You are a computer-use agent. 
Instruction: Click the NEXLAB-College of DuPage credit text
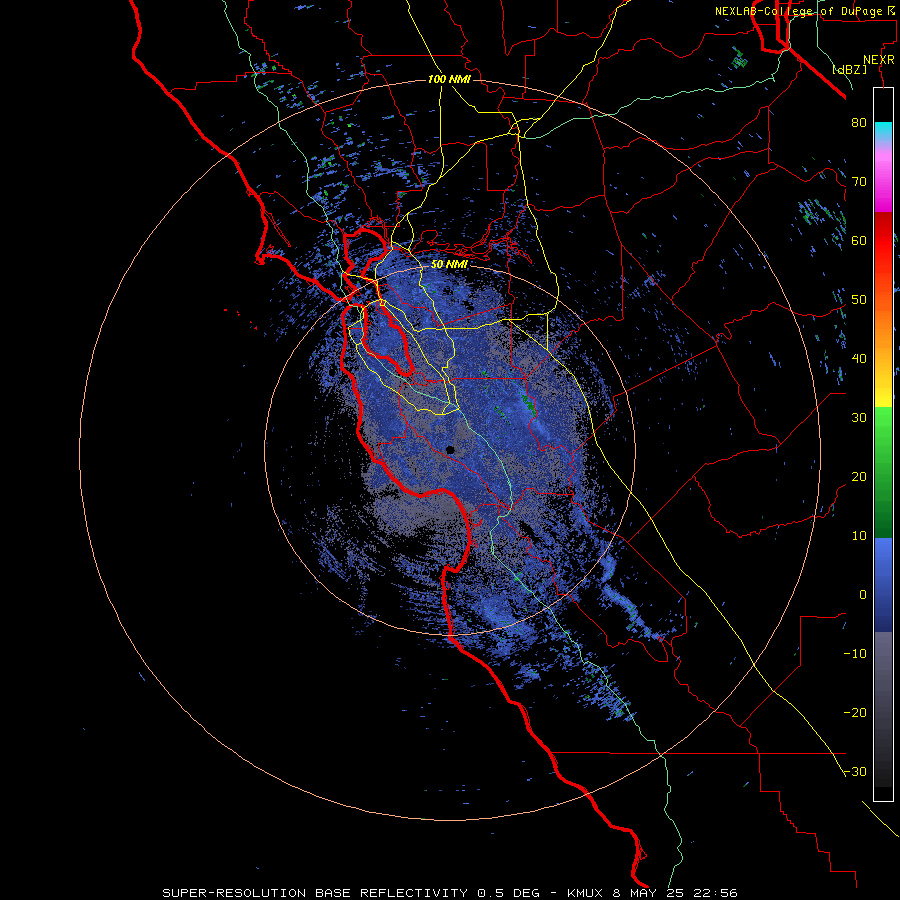tap(804, 11)
